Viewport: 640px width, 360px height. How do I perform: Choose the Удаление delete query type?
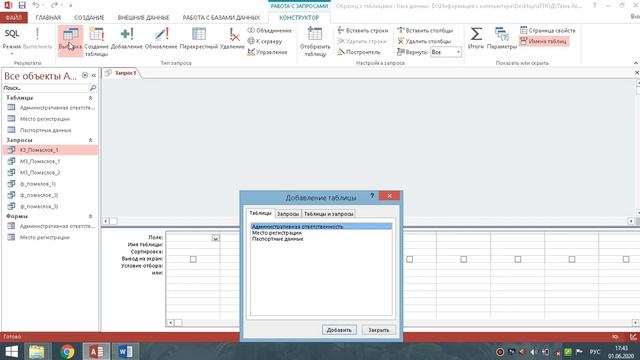coord(232,39)
